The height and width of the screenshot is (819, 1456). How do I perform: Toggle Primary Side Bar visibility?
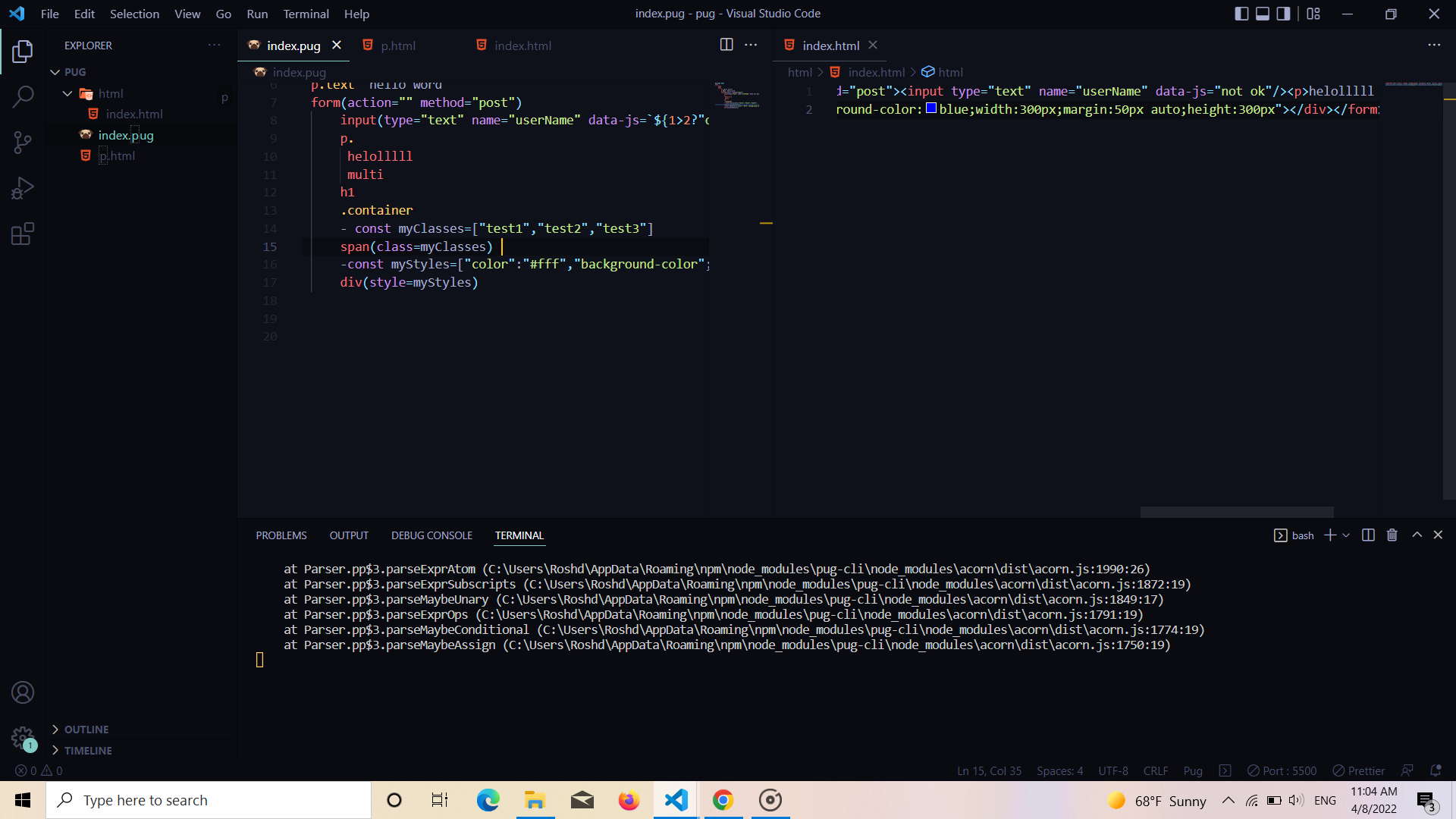coord(1241,14)
